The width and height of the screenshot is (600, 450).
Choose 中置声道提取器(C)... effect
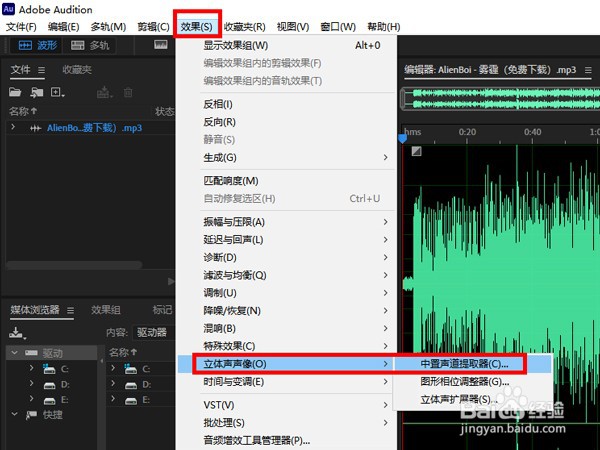pyautogui.click(x=473, y=364)
